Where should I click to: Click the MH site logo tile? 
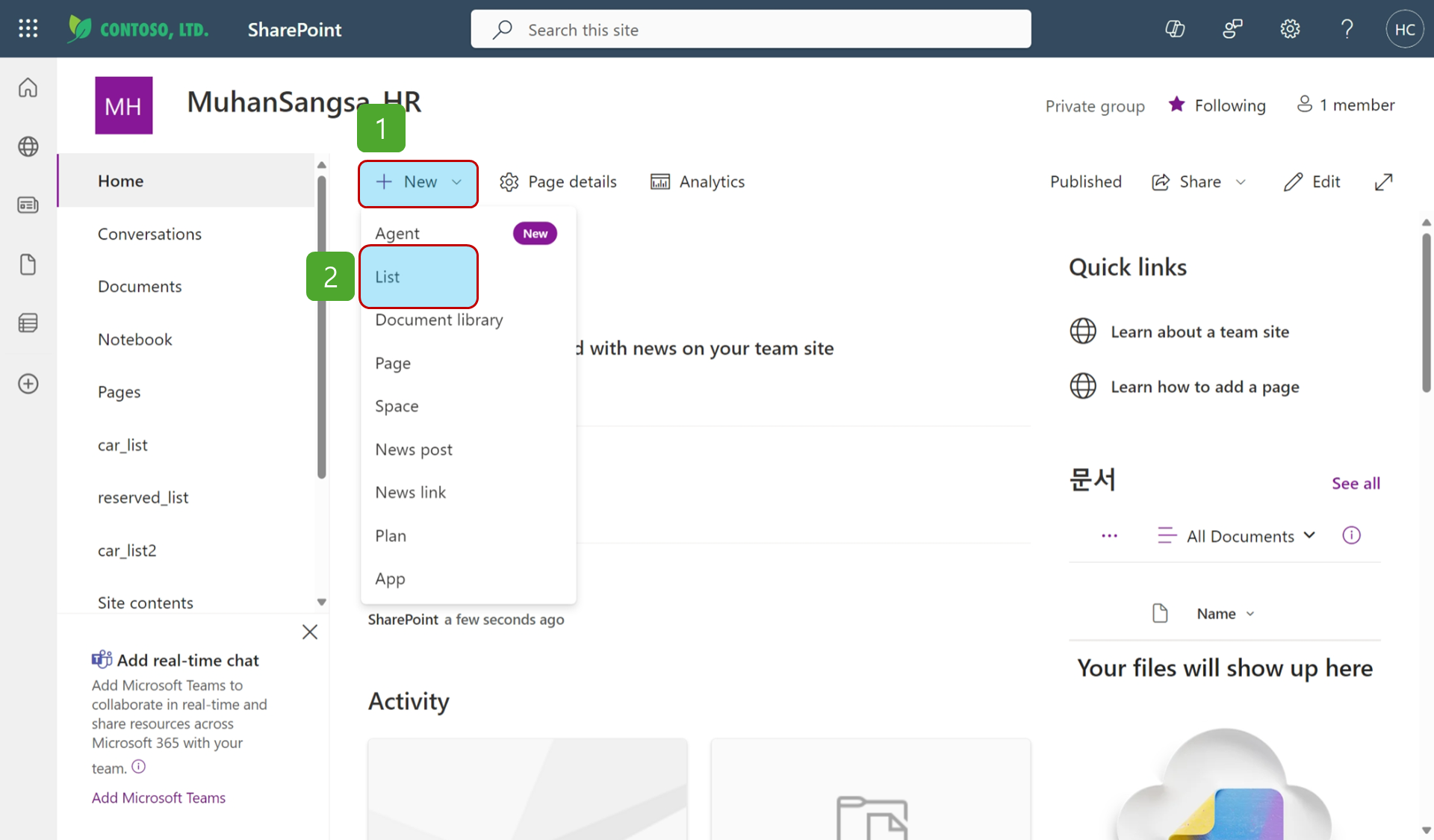pos(124,105)
